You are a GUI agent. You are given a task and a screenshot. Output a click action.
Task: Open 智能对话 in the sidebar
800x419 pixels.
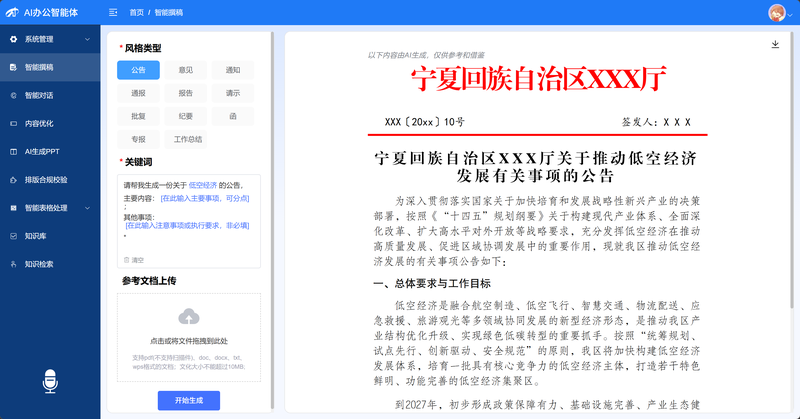[50, 95]
